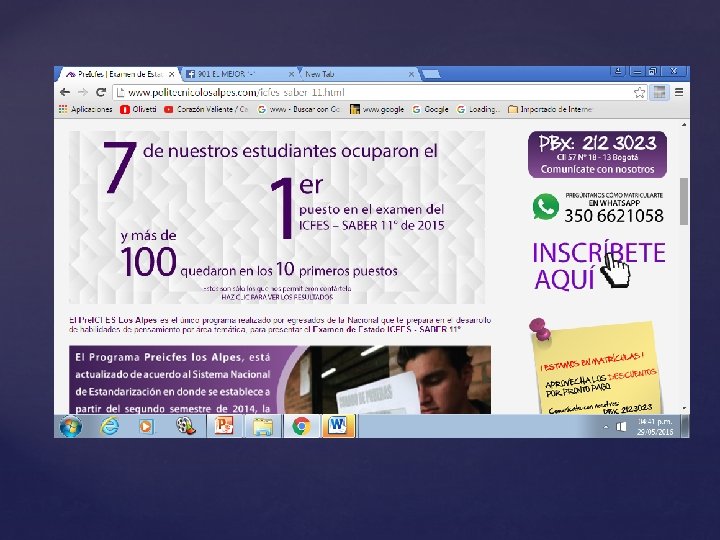Viewport: 720px width, 540px height.
Task: Click the system tray icon next to the clock
Action: [x=621, y=427]
